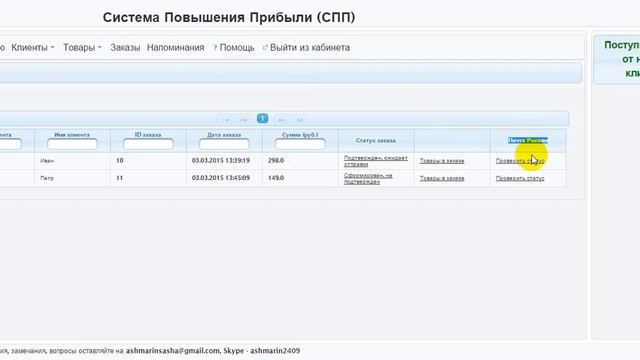This screenshot has width=640, height=360.
Task: Click the question mark icon beside Помощь
Action: point(215,48)
